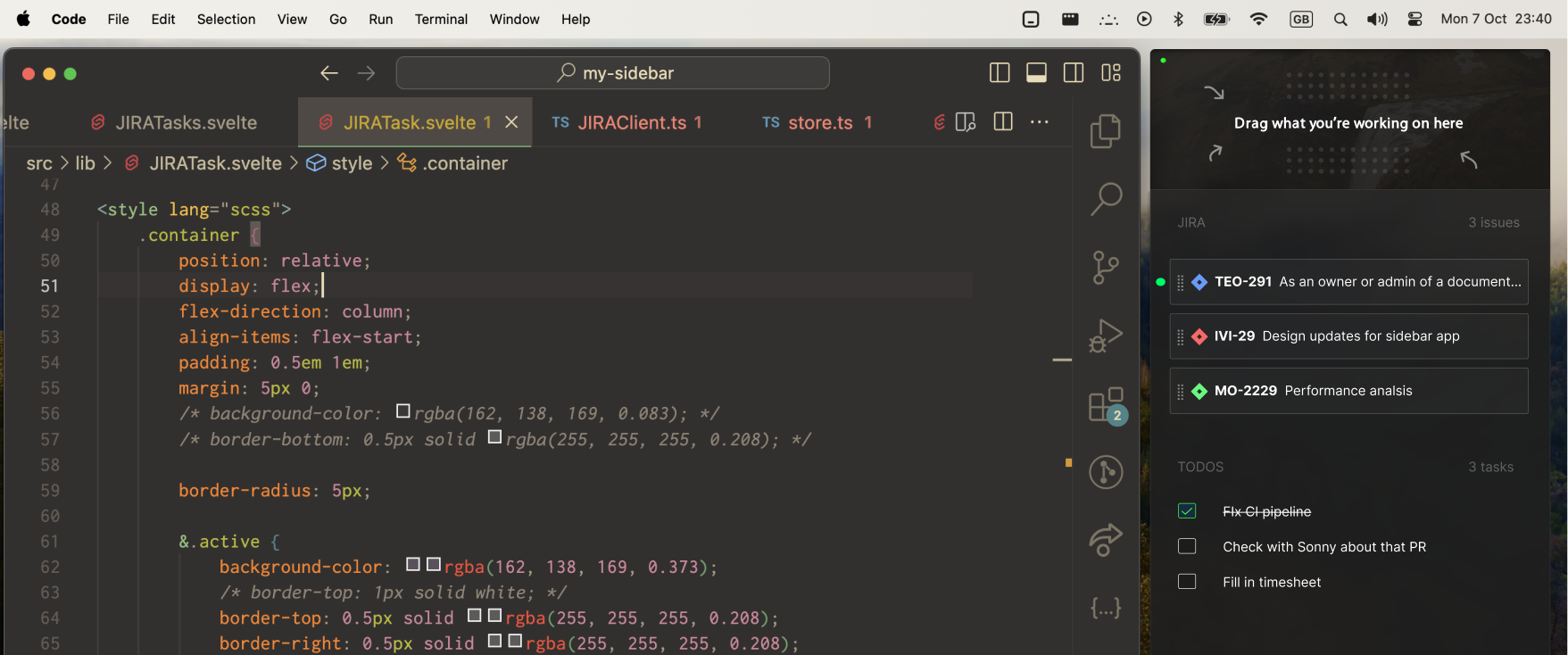Open preview to the side icon
Screen dimensions: 1568x655
(966, 122)
